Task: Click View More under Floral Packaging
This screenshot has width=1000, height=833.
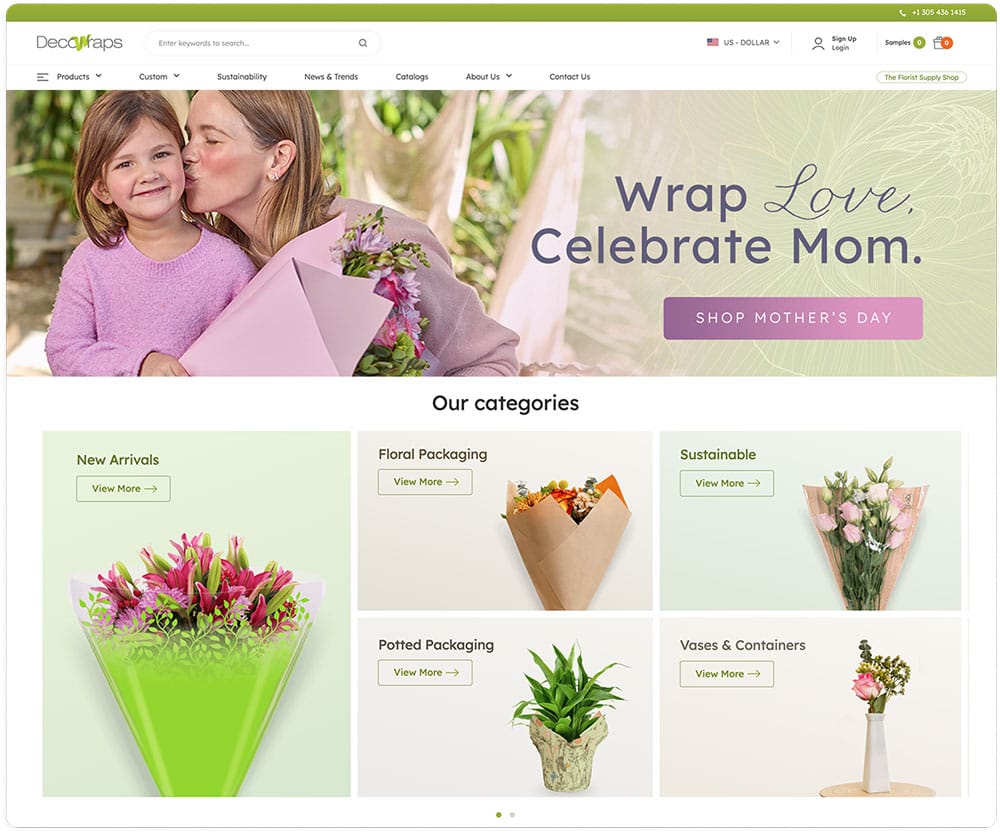Action: tap(425, 482)
